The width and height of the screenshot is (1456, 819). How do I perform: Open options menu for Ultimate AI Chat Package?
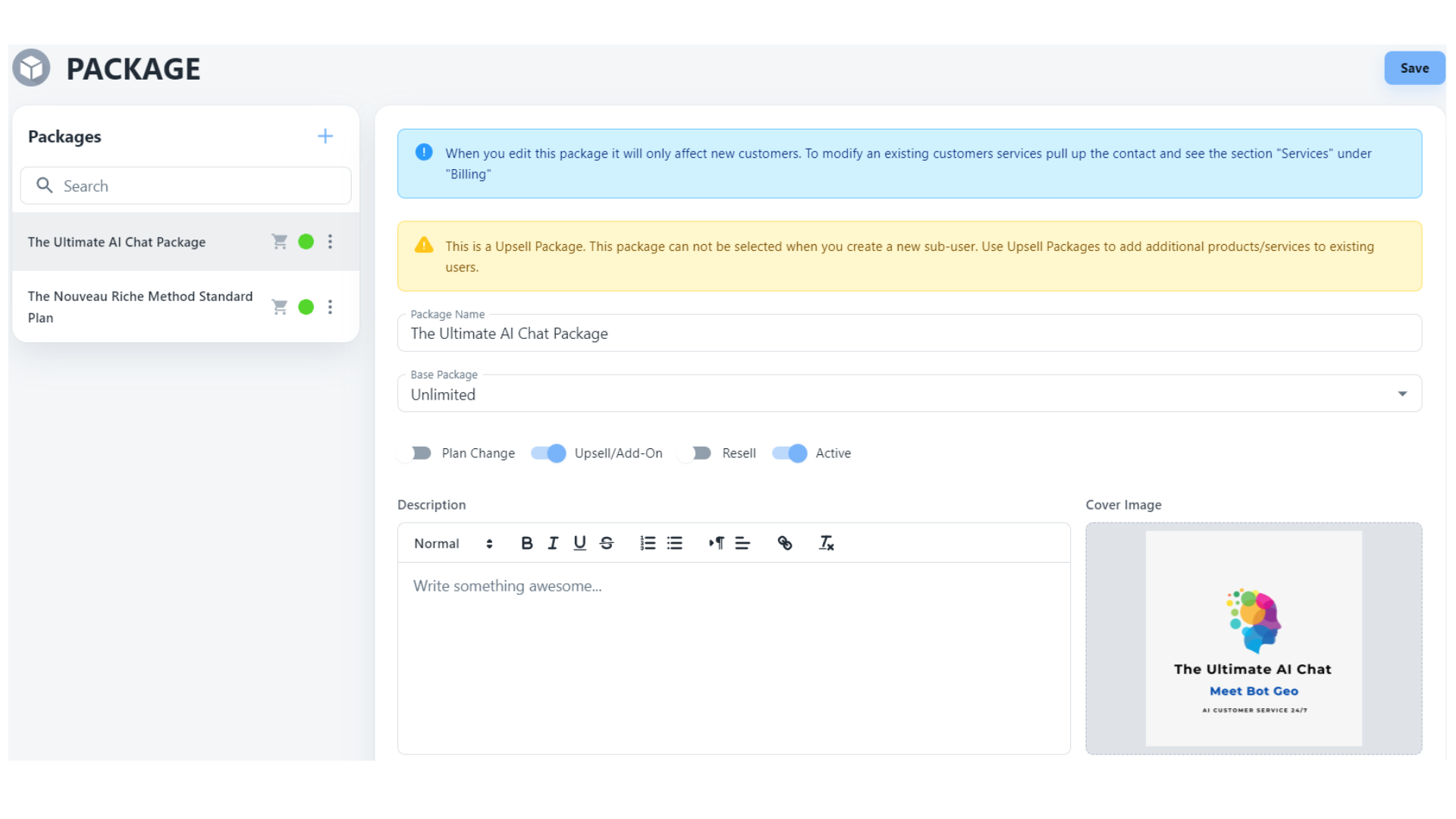click(x=330, y=242)
